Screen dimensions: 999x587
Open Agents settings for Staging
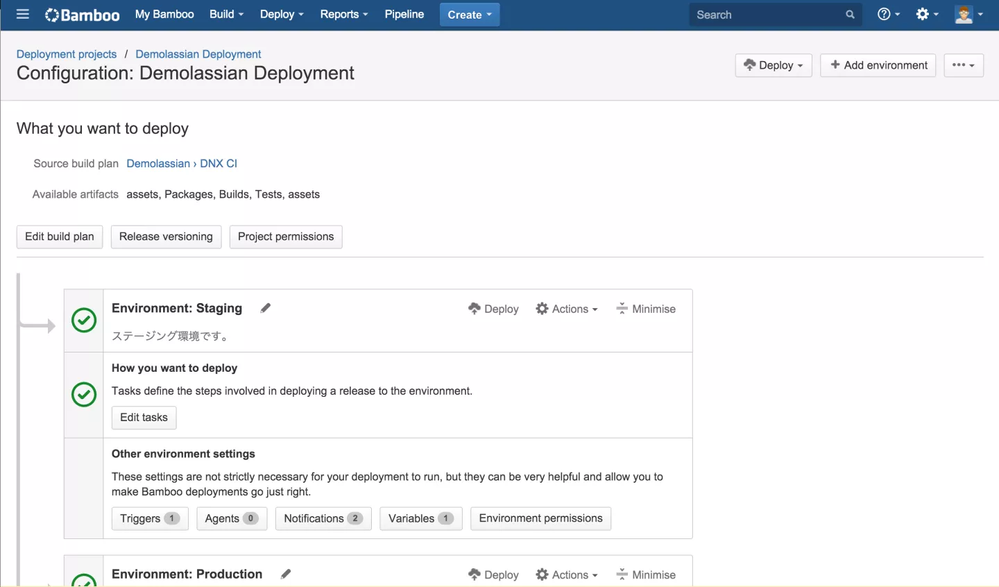click(231, 519)
